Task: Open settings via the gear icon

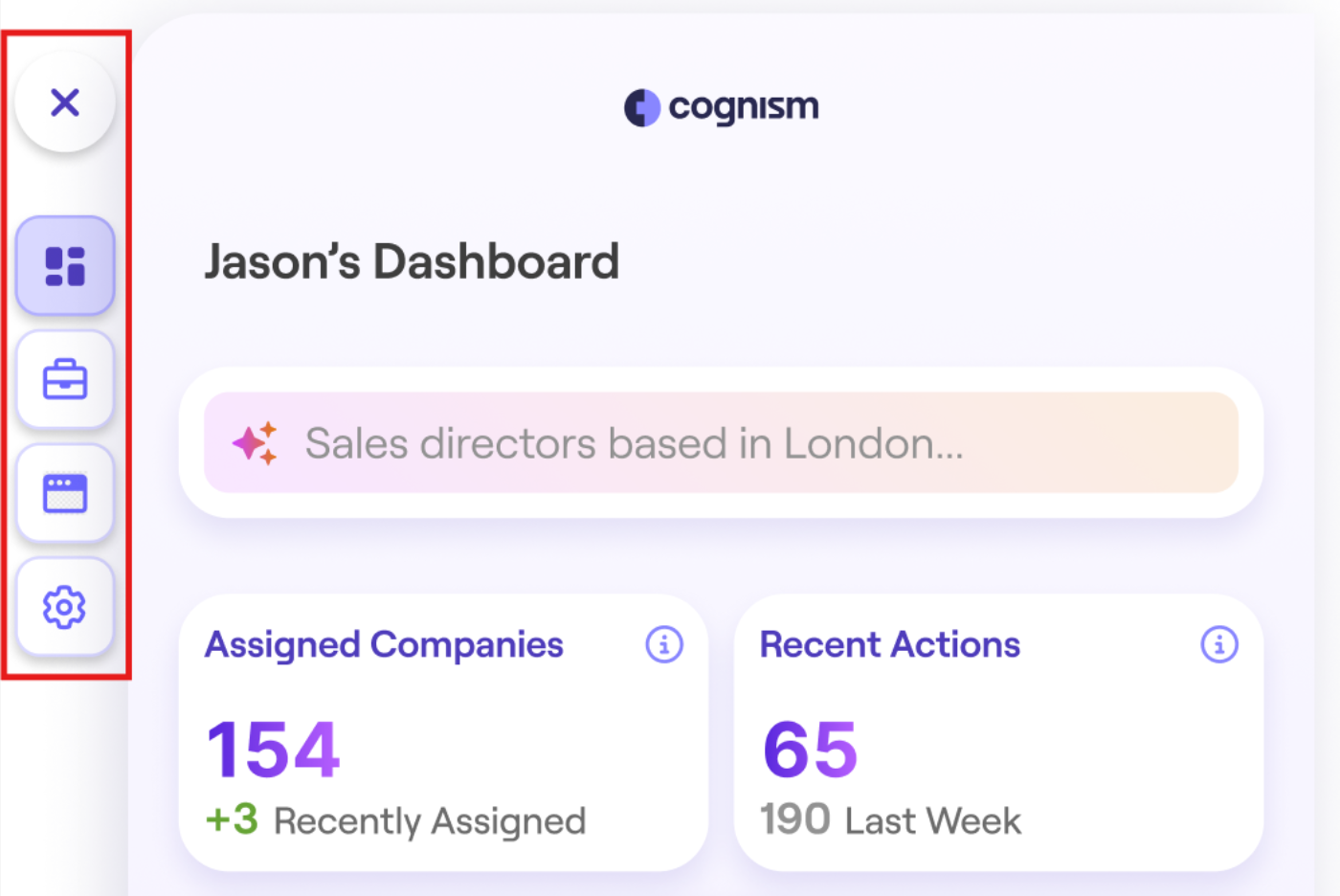Action: (65, 607)
